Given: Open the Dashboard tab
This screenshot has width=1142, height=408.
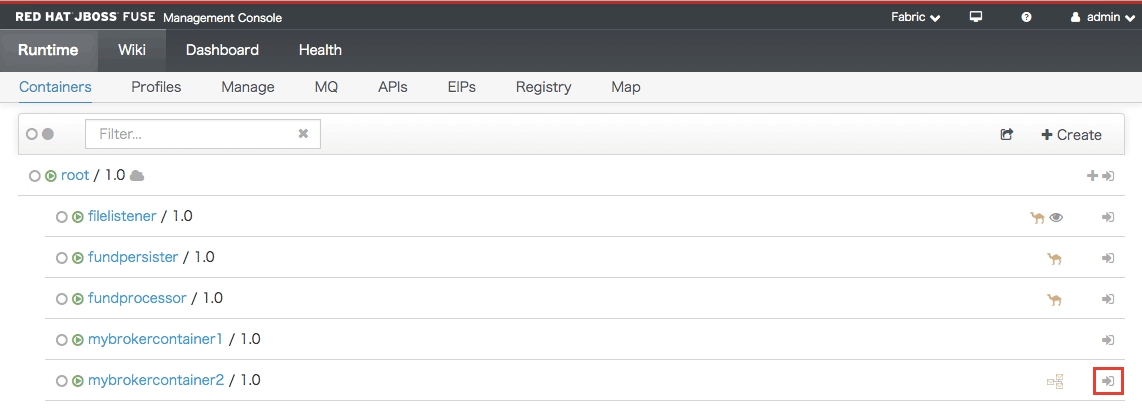Looking at the screenshot, I should [222, 50].
